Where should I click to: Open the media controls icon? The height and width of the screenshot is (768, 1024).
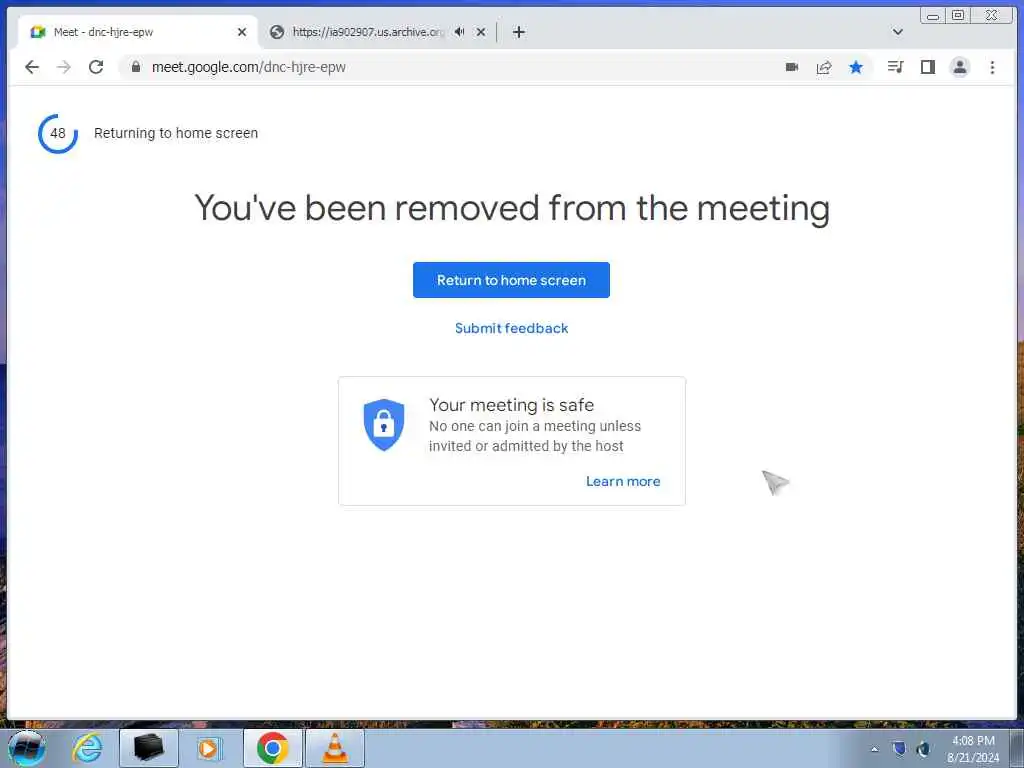895,67
